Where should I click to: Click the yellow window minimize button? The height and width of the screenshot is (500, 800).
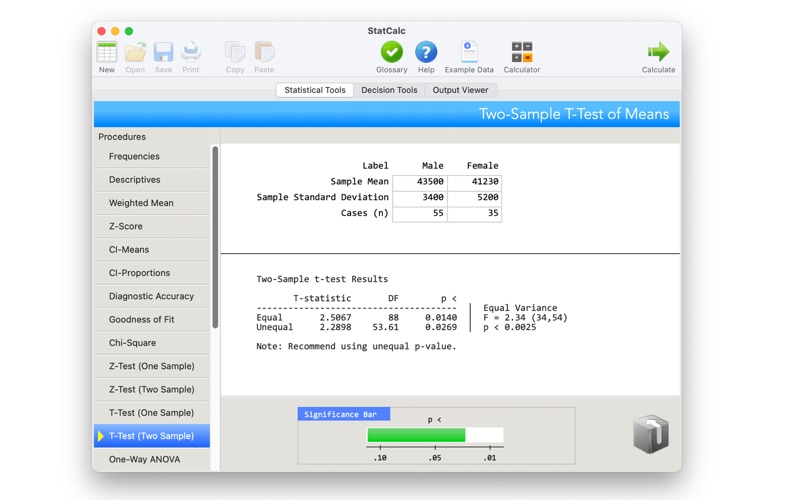(x=115, y=31)
